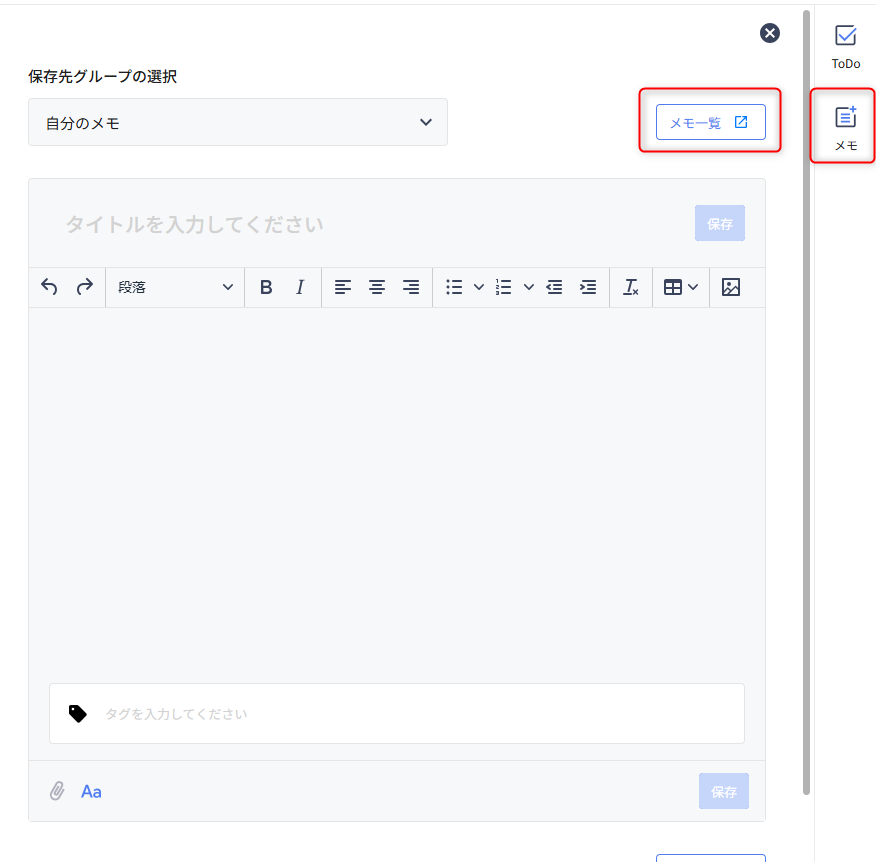
Task: Click the undo arrow in editor toolbar
Action: click(x=49, y=287)
